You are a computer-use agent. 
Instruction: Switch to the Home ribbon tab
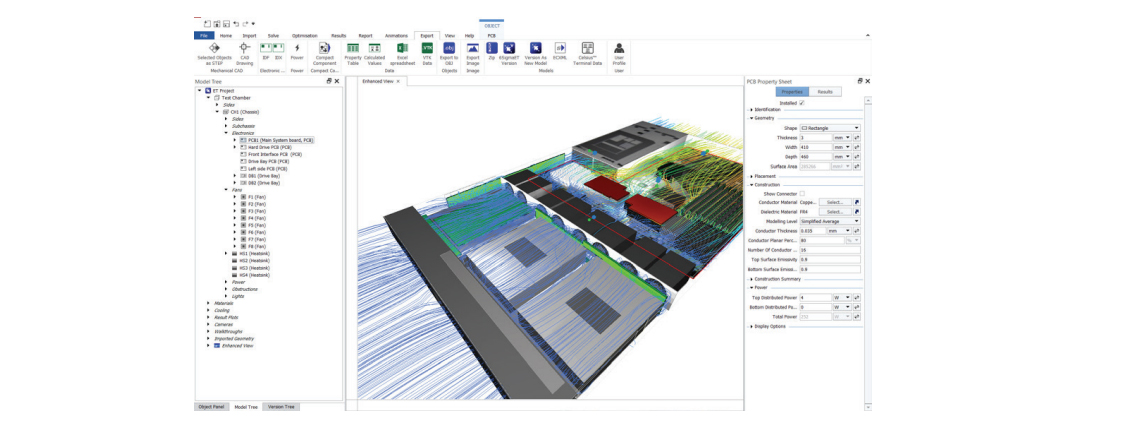click(x=225, y=35)
